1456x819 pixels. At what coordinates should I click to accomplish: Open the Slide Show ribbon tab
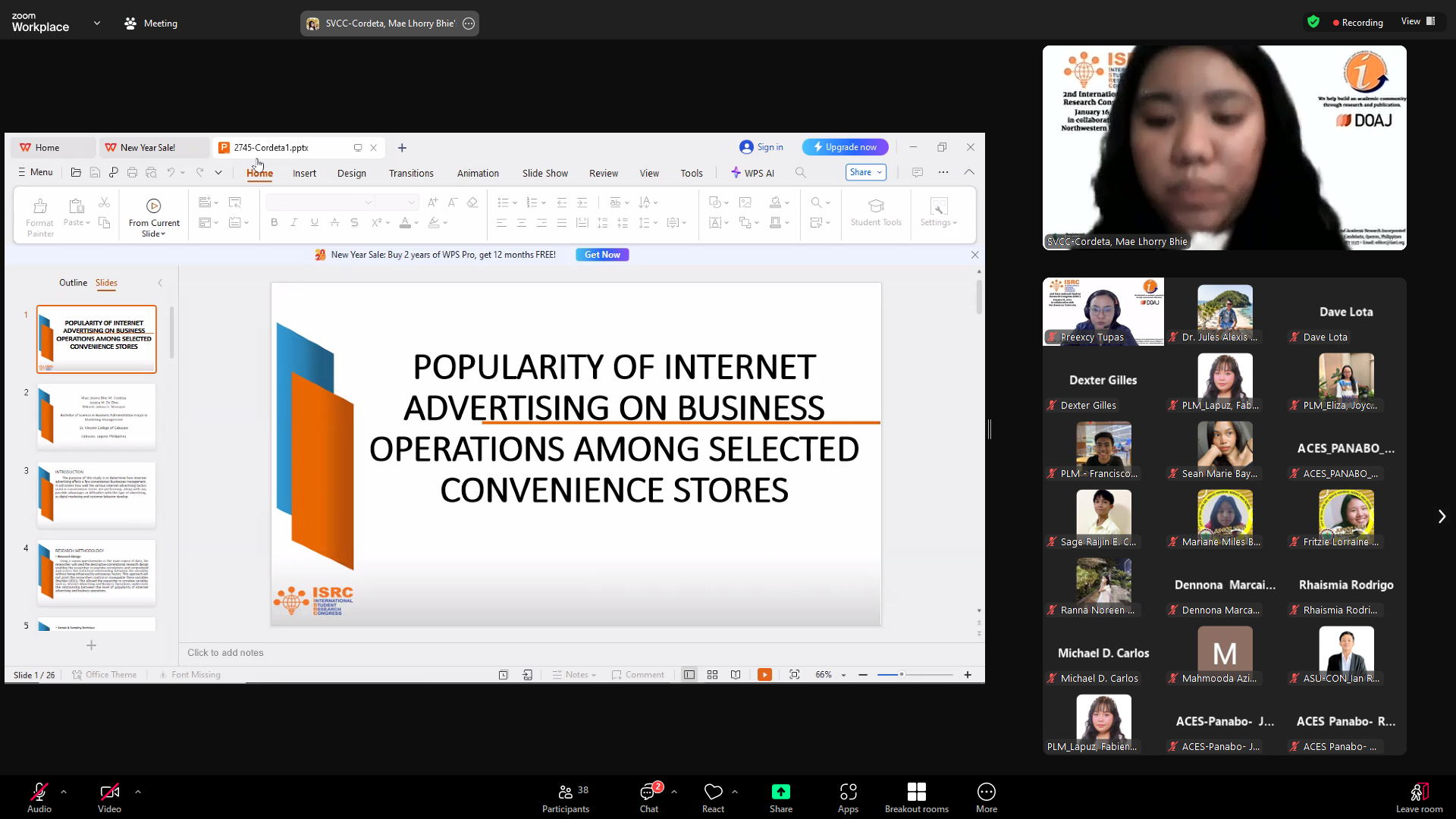(x=544, y=173)
